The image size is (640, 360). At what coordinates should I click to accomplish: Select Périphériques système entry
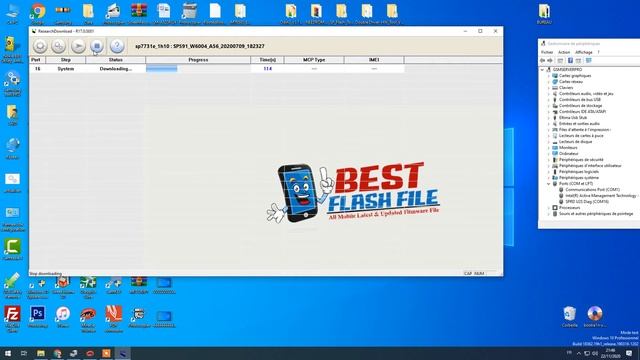pyautogui.click(x=579, y=178)
